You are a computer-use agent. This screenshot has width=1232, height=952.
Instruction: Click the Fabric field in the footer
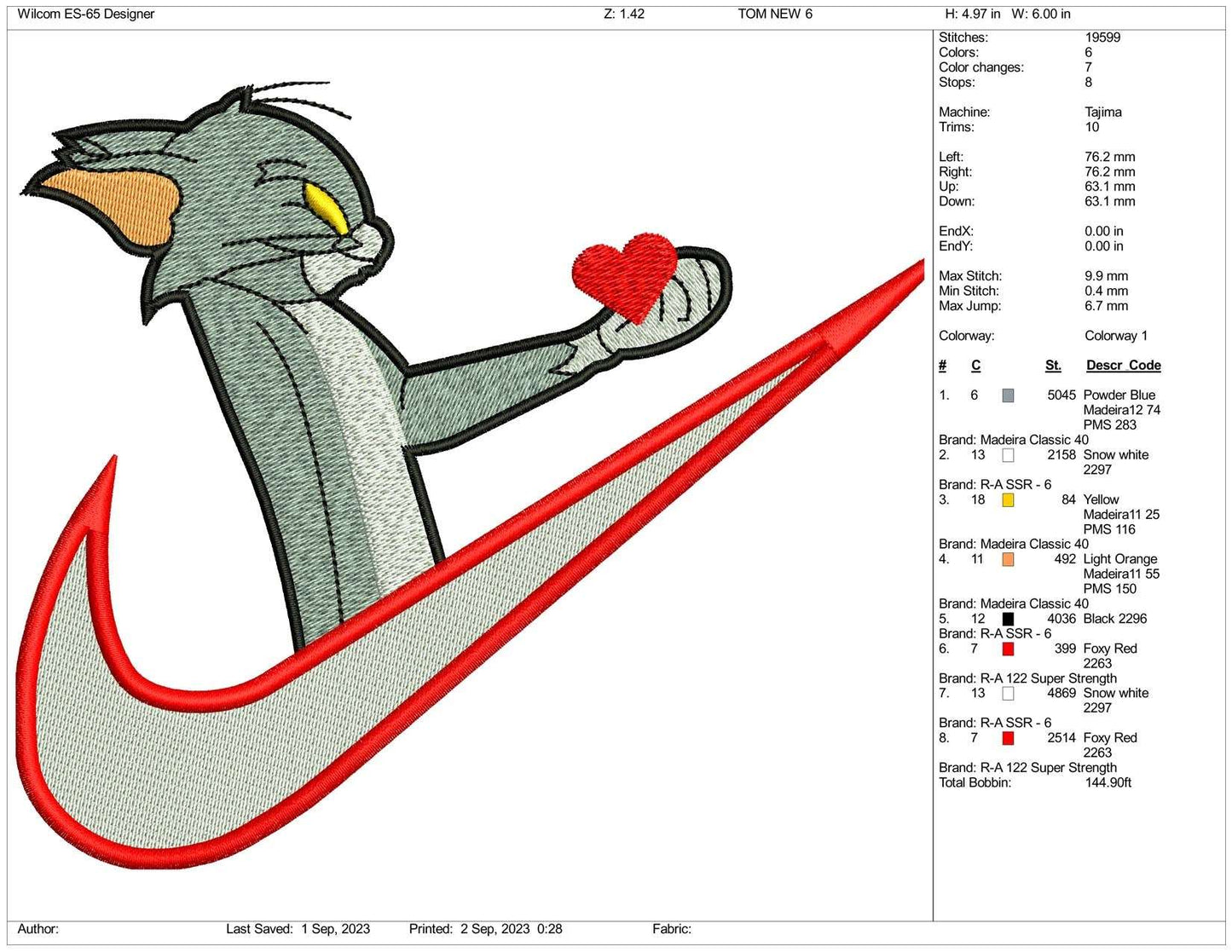click(x=673, y=929)
